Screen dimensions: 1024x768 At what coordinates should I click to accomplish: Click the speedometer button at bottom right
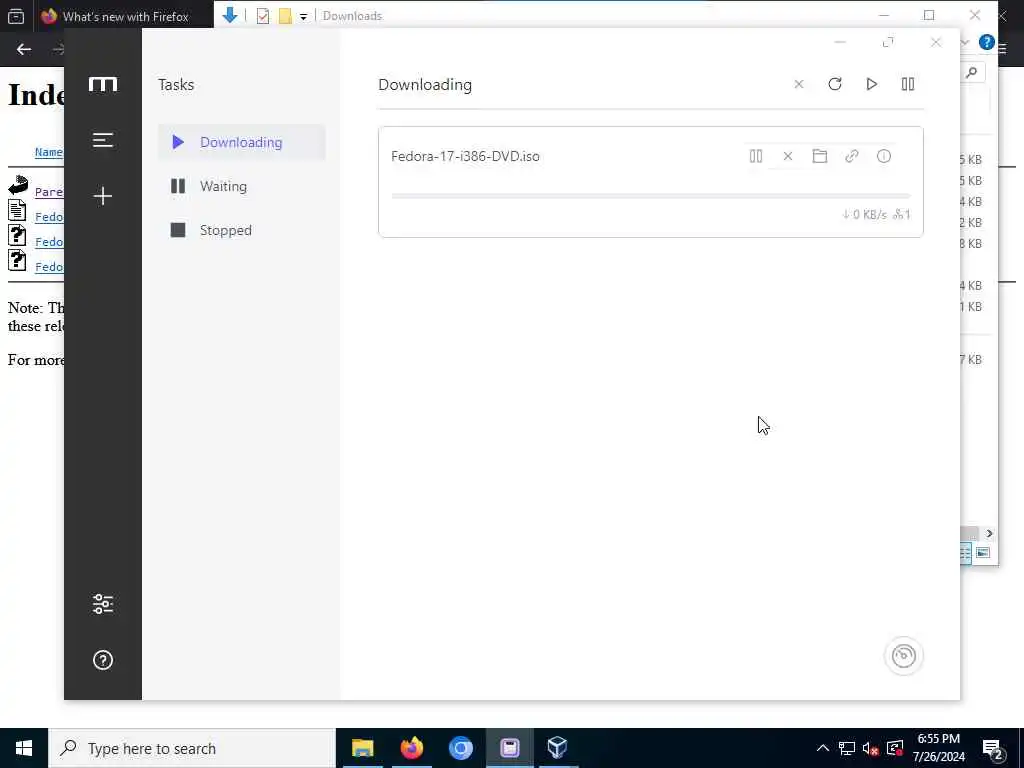[x=904, y=656]
